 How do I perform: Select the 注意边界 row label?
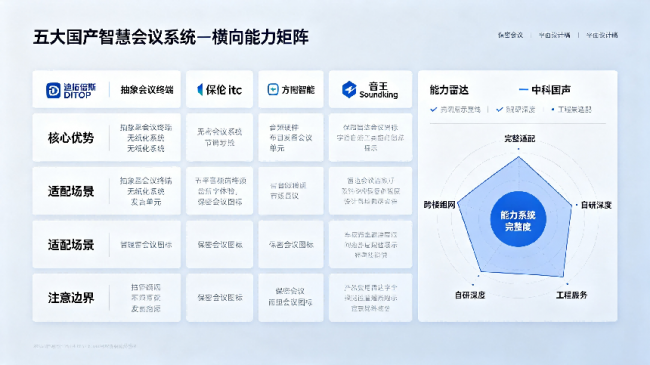click(x=71, y=298)
